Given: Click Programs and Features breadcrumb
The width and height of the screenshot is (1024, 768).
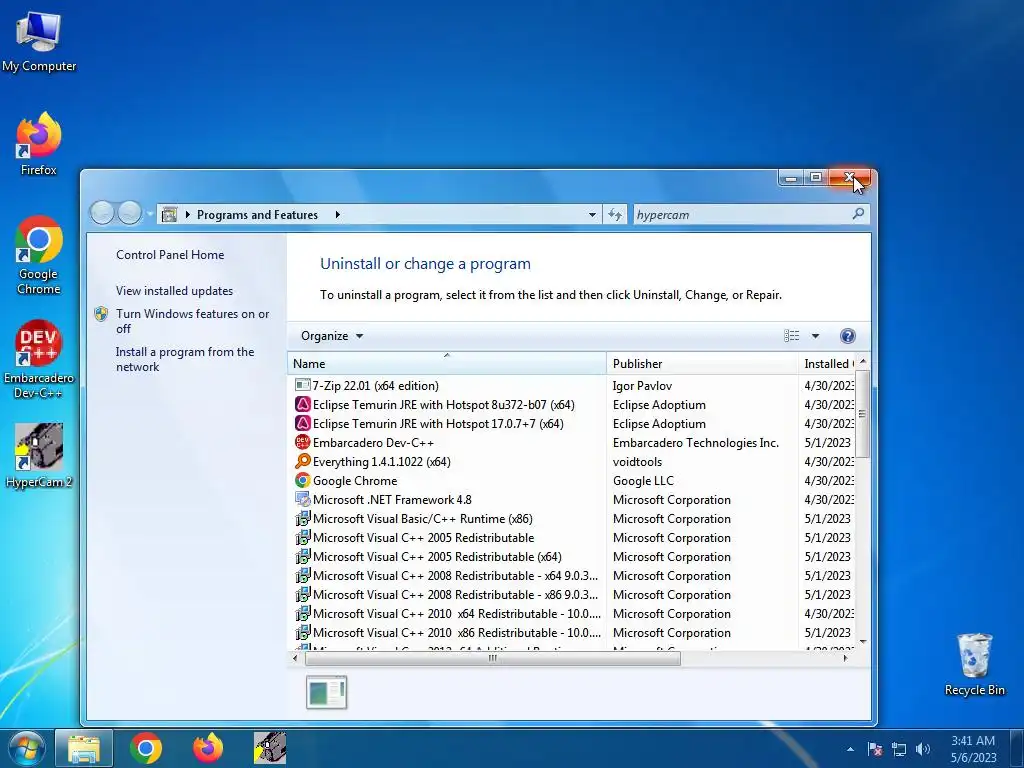Looking at the screenshot, I should [257, 214].
